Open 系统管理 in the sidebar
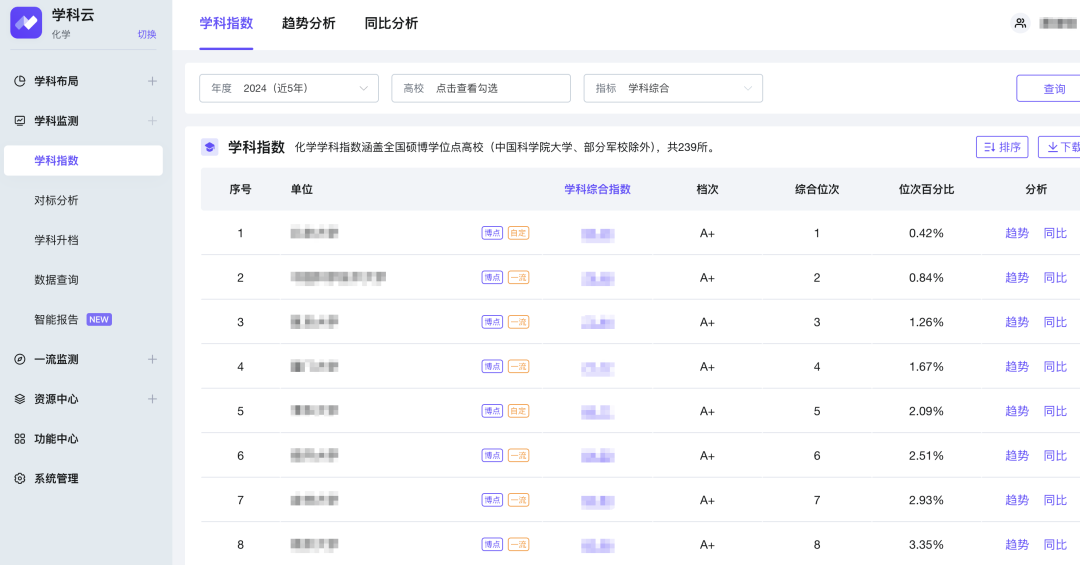The width and height of the screenshot is (1080, 565). pyautogui.click(x=56, y=478)
